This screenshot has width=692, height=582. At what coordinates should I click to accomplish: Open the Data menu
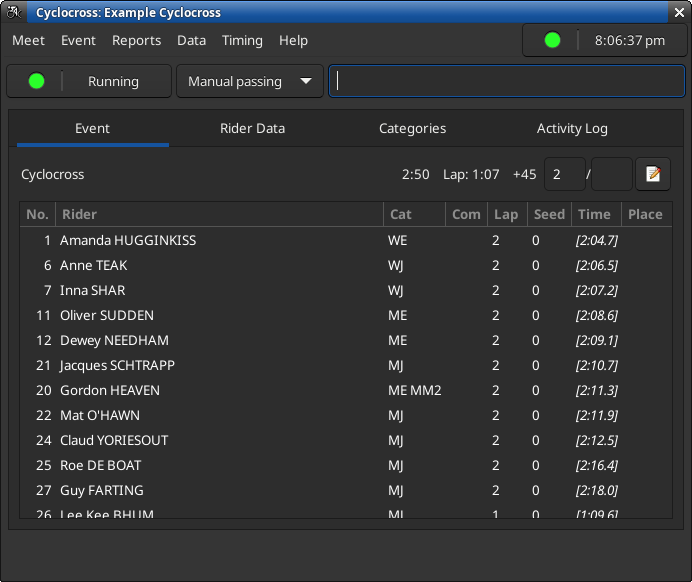[x=192, y=41]
